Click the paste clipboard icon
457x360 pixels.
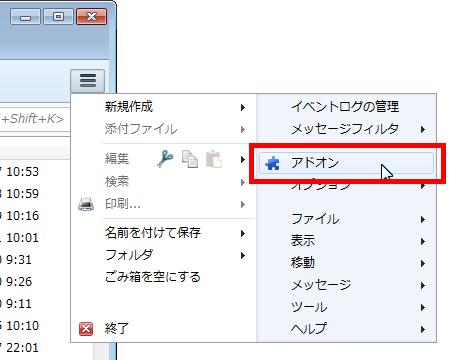point(214,159)
